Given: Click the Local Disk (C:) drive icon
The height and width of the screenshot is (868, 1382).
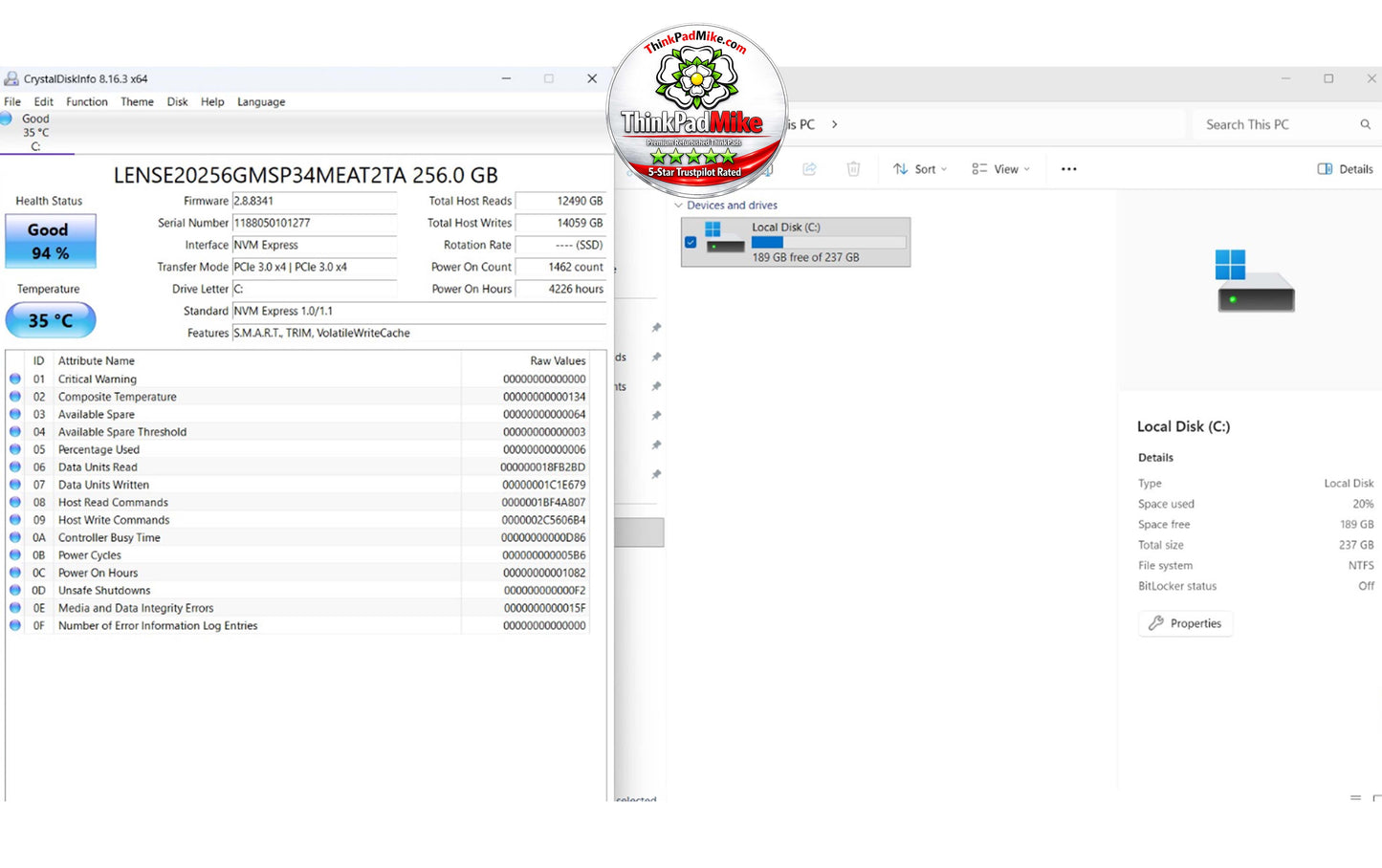Looking at the screenshot, I should tap(725, 238).
